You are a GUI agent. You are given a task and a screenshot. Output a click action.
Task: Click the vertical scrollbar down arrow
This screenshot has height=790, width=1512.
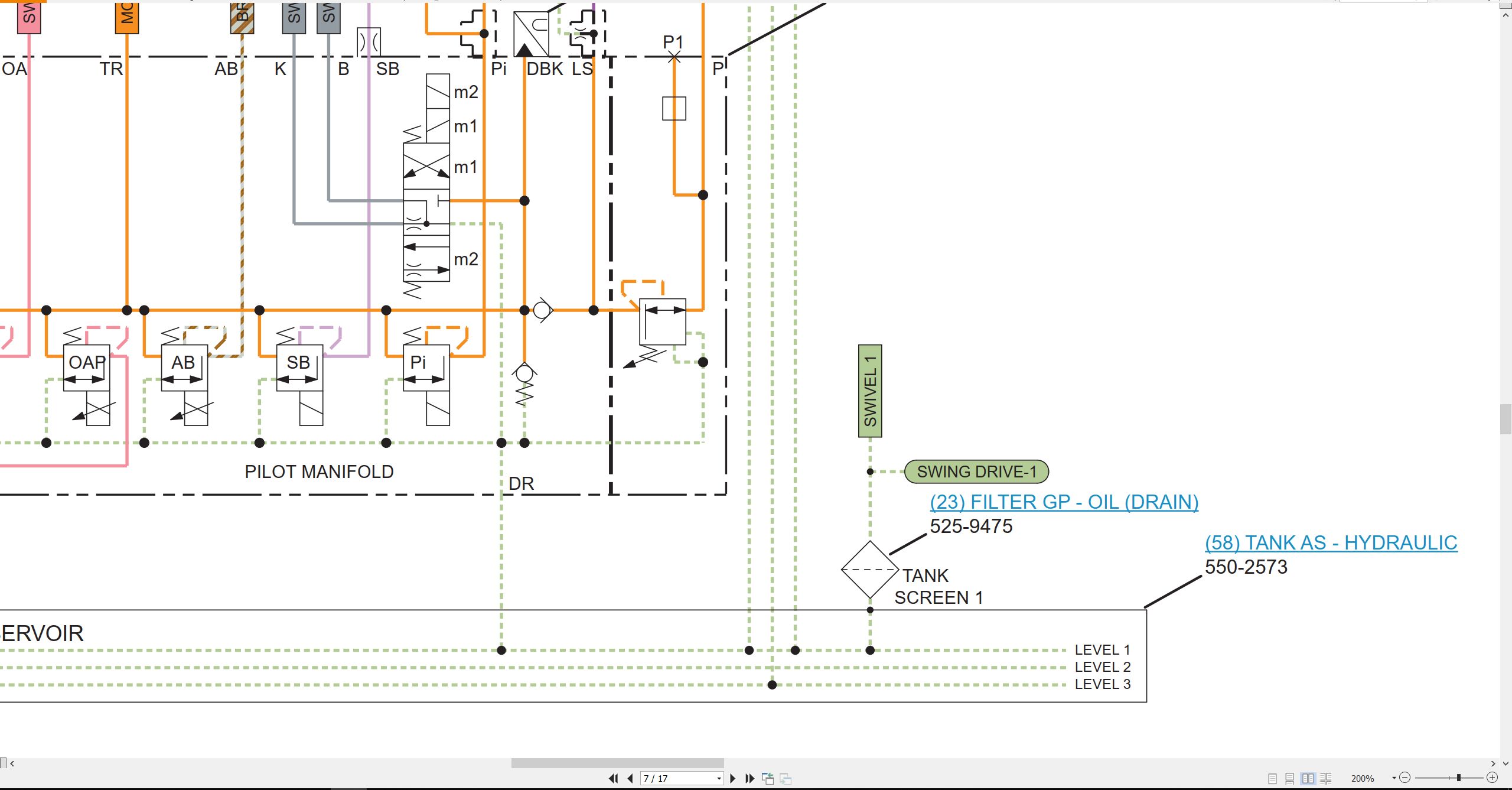coord(1506,763)
